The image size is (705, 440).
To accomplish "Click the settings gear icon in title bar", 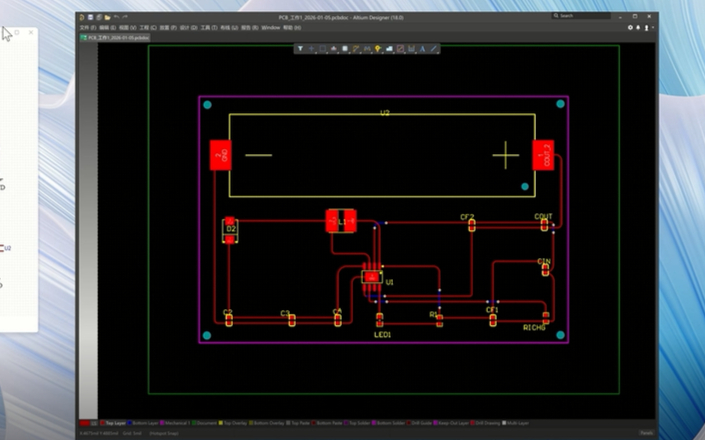I will tap(630, 27).
